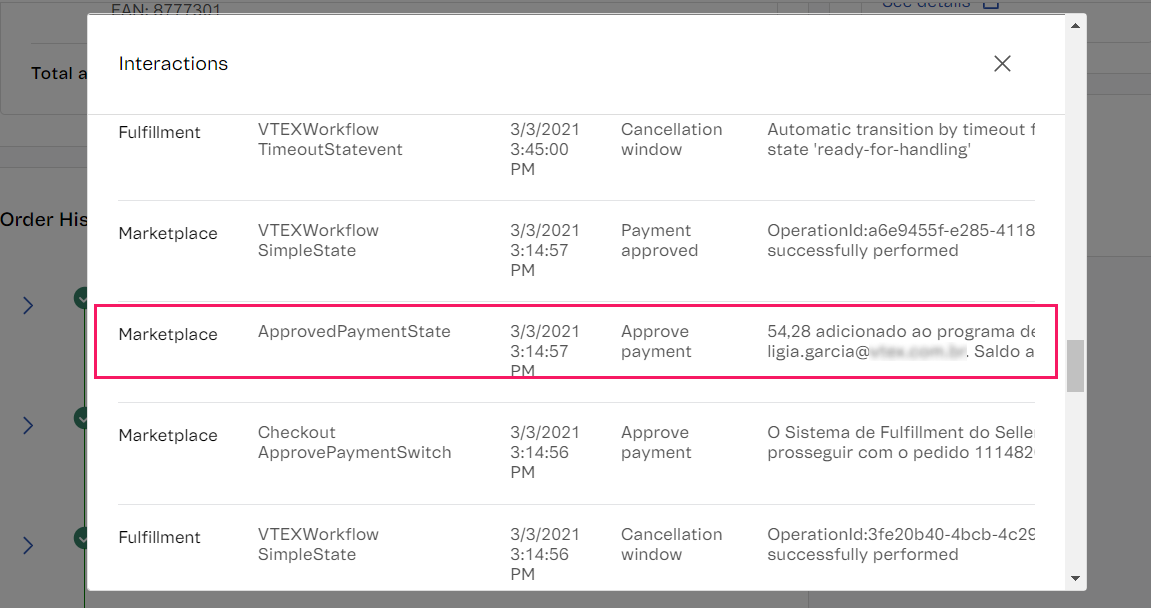Click the Interactions dialog title
Image resolution: width=1151 pixels, height=608 pixels.
(x=173, y=64)
